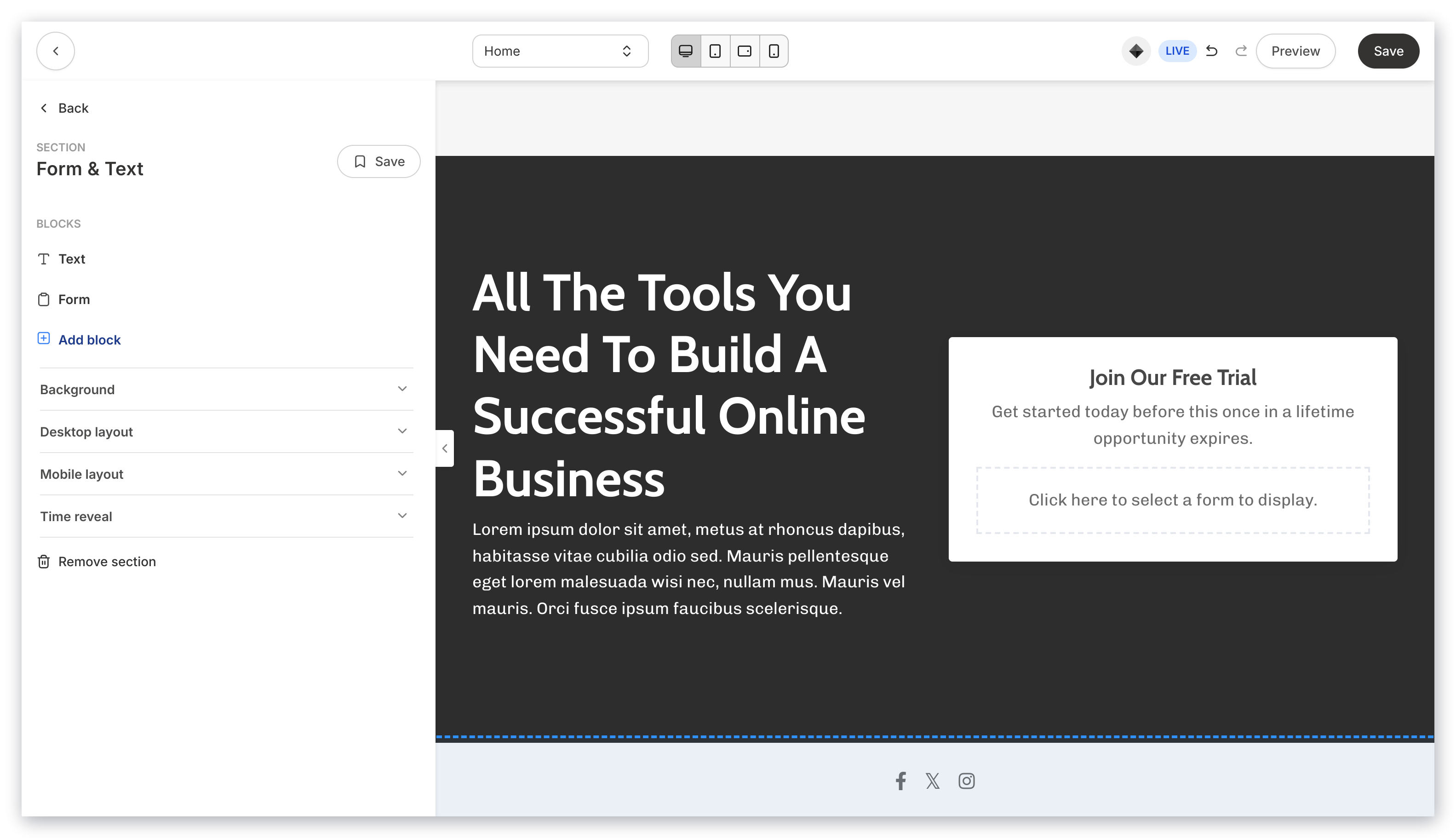The image size is (1456, 838).
Task: Expand the Time reveal settings
Action: (x=226, y=516)
